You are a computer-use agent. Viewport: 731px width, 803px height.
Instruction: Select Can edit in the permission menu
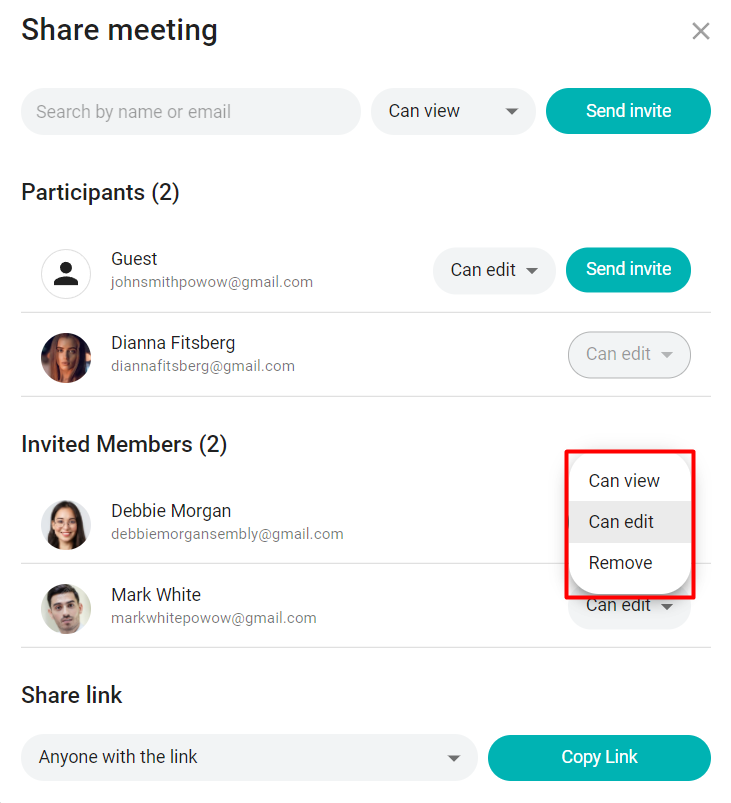(x=621, y=522)
